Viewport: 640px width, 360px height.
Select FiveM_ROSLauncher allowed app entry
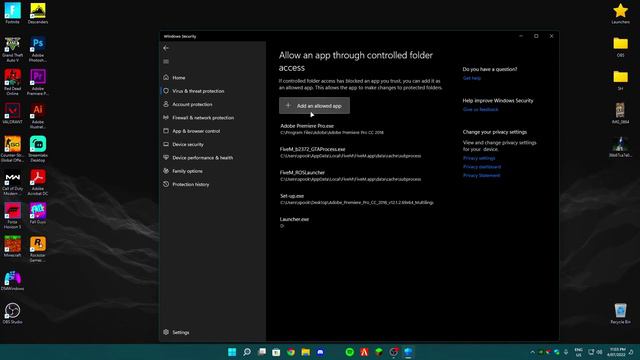coord(350,176)
